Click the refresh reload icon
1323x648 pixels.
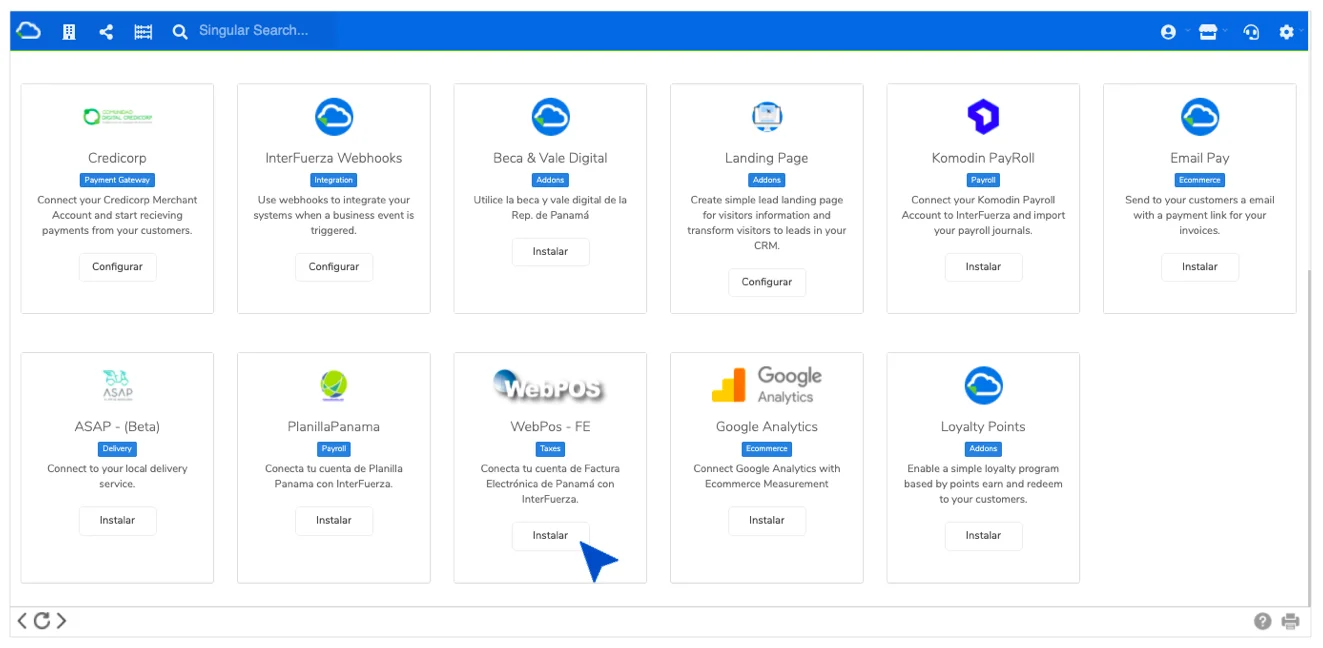click(42, 621)
